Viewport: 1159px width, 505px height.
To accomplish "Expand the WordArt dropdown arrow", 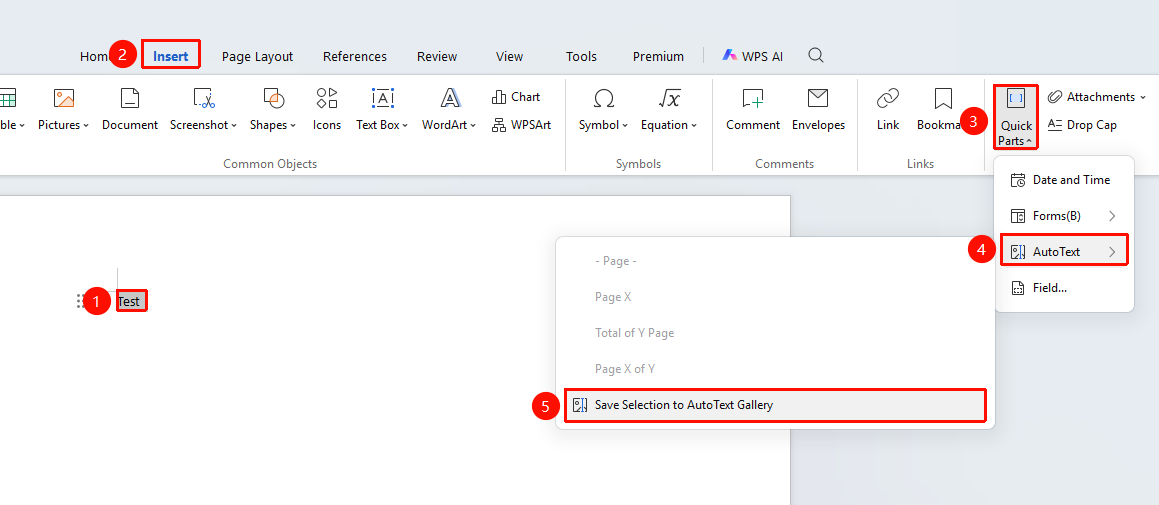I will pos(473,126).
